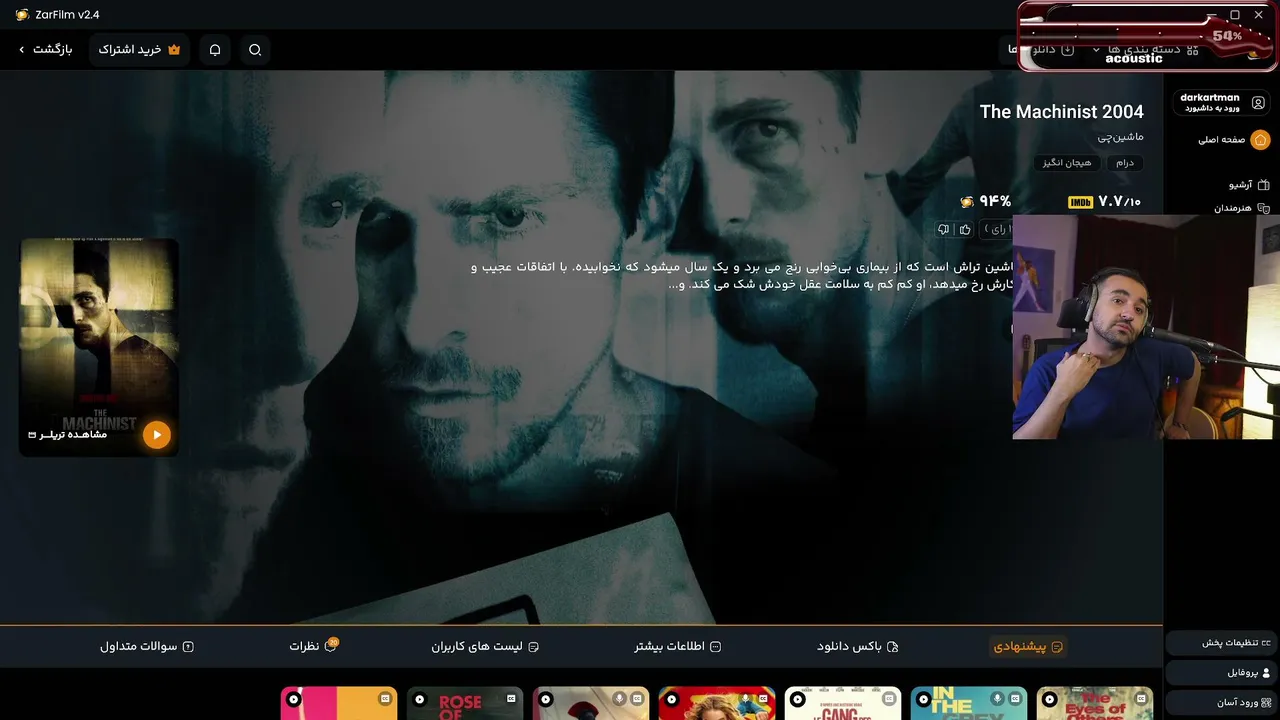Switch to the باکس دانلود tab

(x=857, y=647)
